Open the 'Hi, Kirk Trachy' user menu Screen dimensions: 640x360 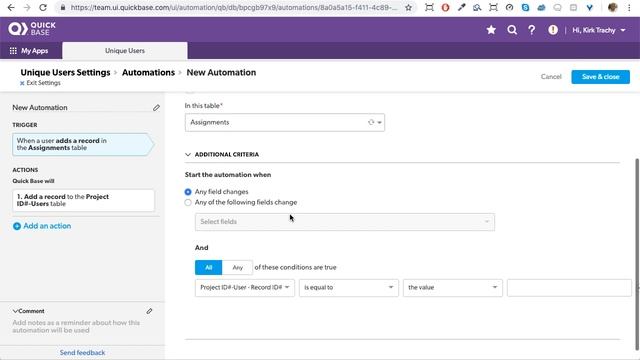pos(599,30)
